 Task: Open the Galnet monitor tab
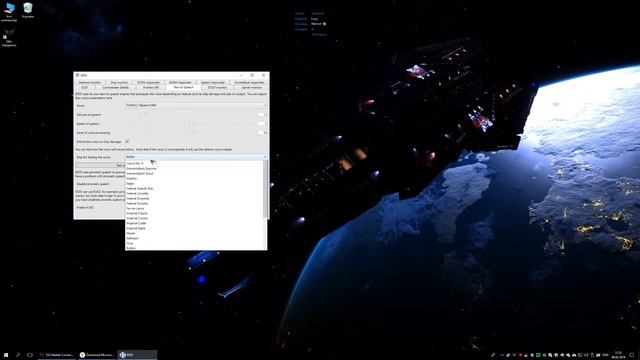click(x=251, y=87)
